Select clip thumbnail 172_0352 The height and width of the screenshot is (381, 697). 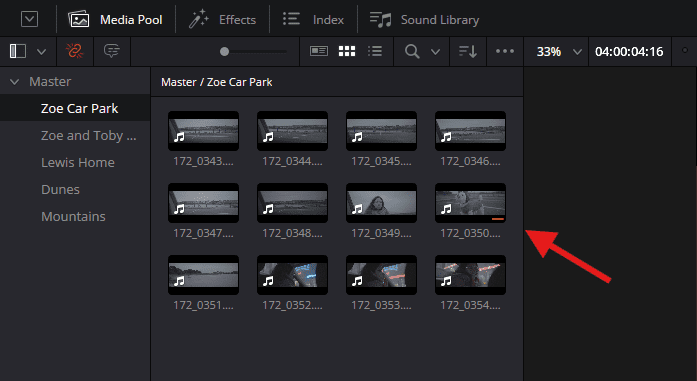pyautogui.click(x=292, y=275)
